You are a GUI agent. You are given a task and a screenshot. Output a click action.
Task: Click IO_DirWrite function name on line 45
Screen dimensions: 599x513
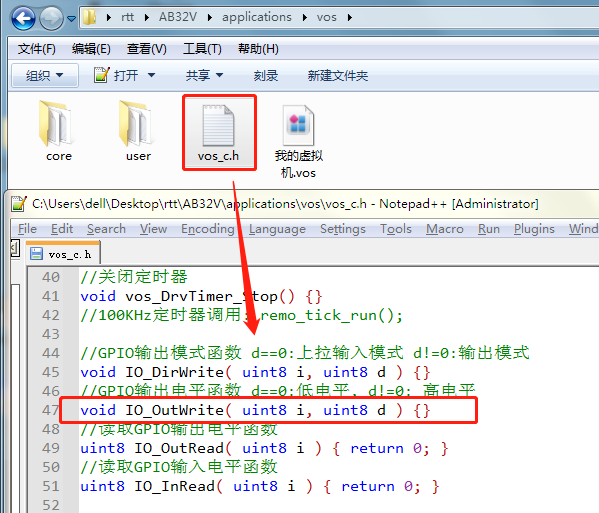click(175, 372)
